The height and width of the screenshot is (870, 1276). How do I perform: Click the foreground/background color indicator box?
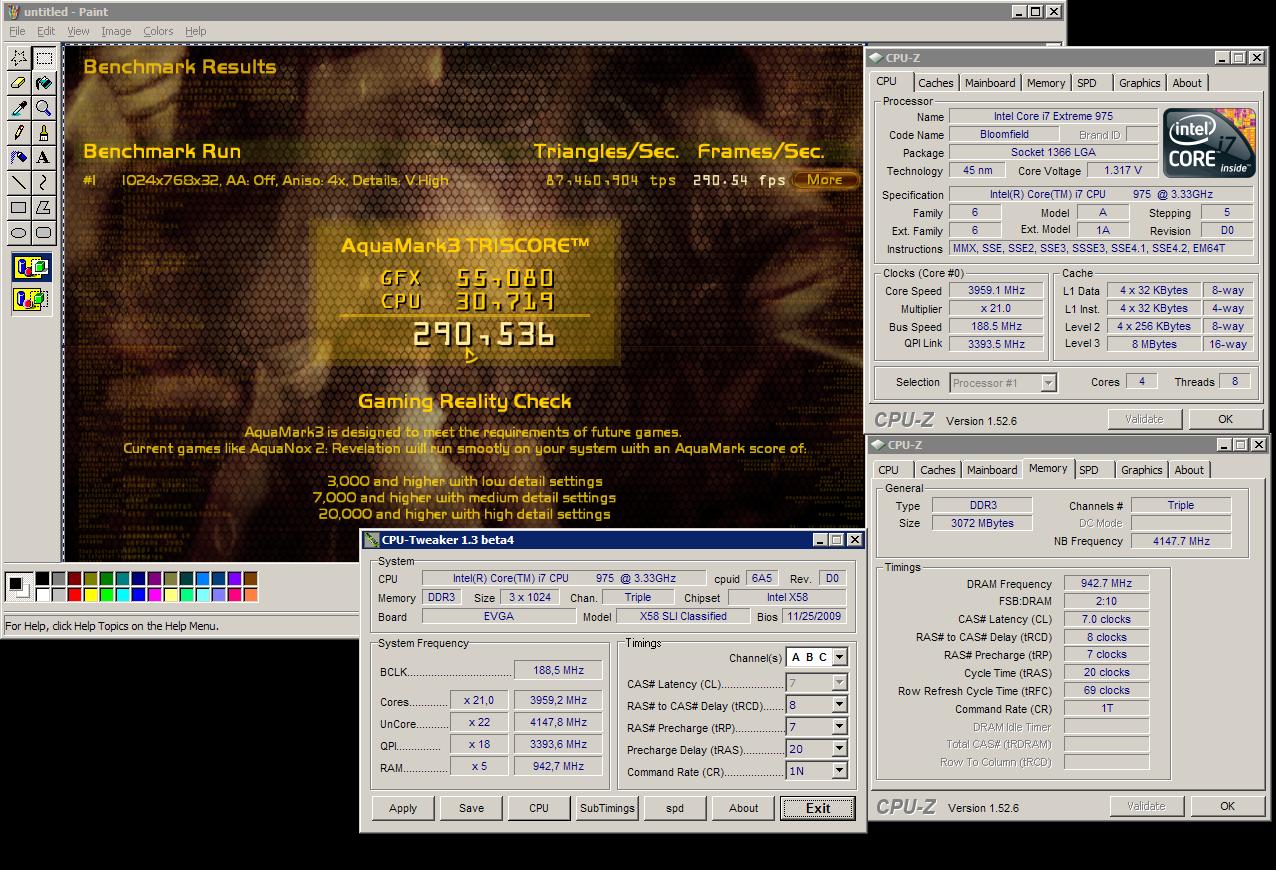(x=18, y=586)
